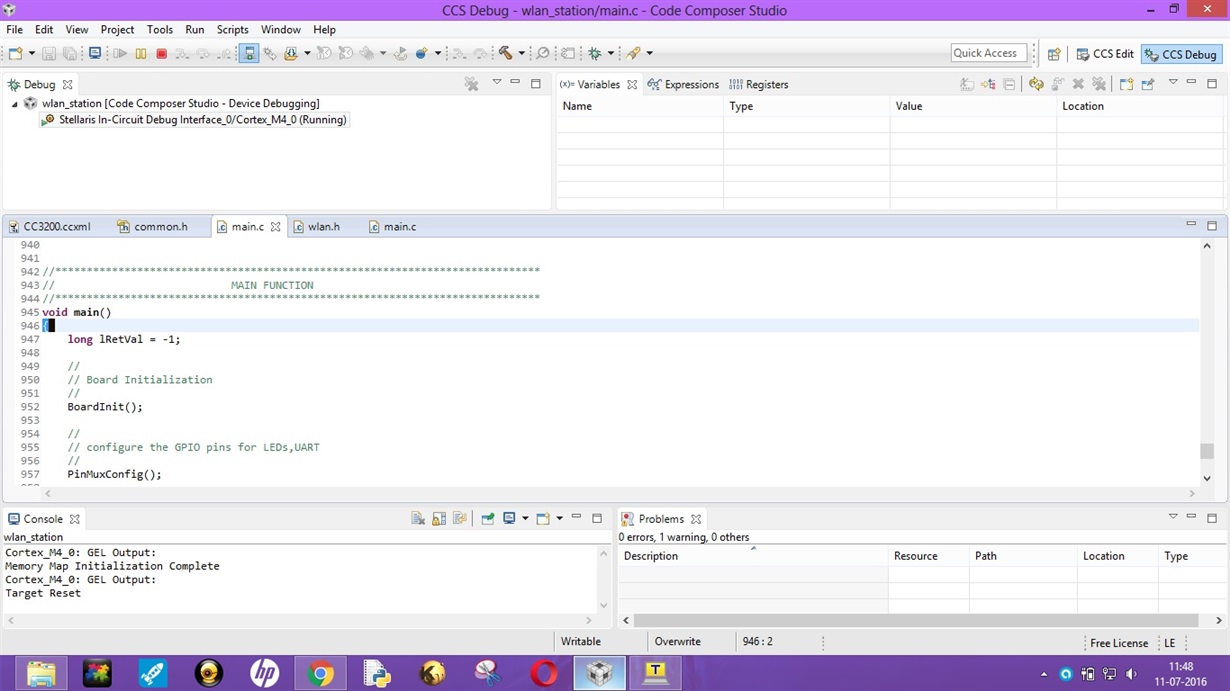Viewport: 1230px width, 691px height.
Task: Click the Debug bug icon in toolbar
Action: [x=595, y=53]
